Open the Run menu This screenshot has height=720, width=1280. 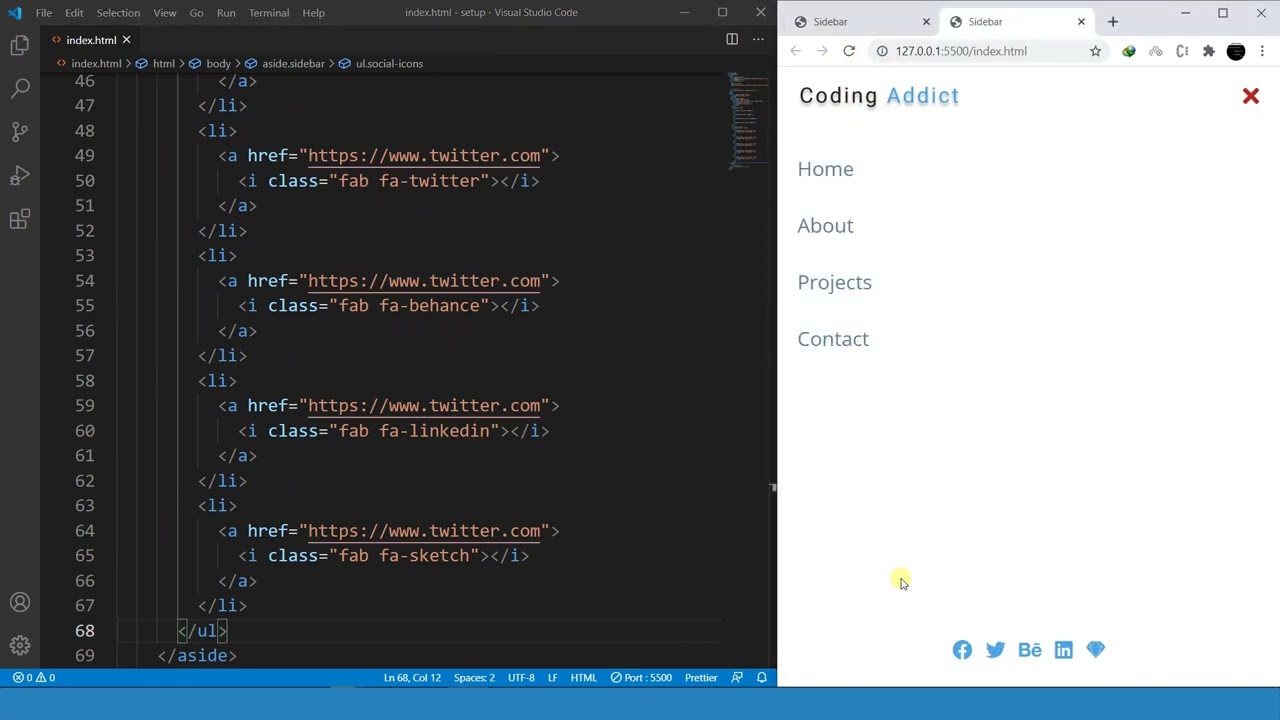(226, 13)
